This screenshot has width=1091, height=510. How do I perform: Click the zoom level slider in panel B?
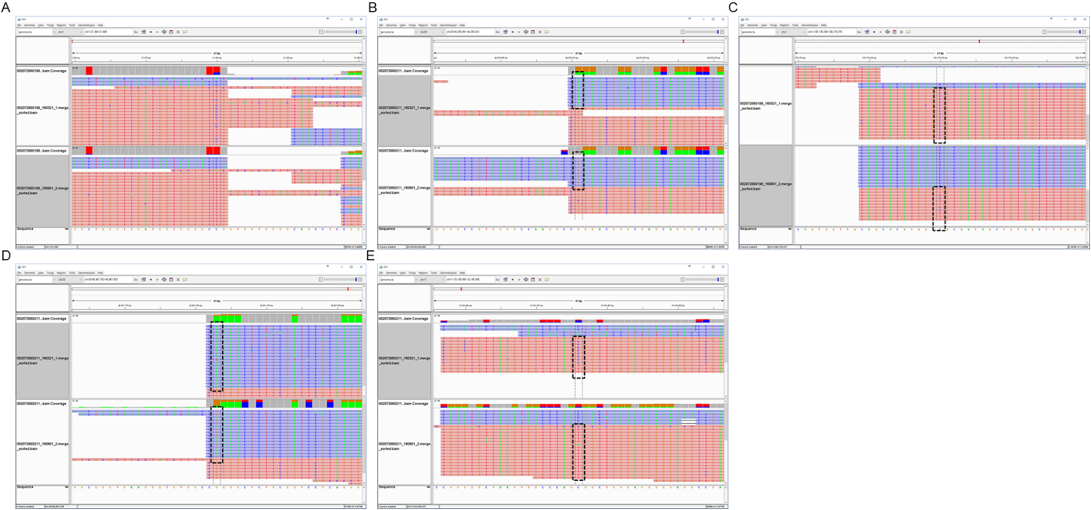pyautogui.click(x=701, y=31)
